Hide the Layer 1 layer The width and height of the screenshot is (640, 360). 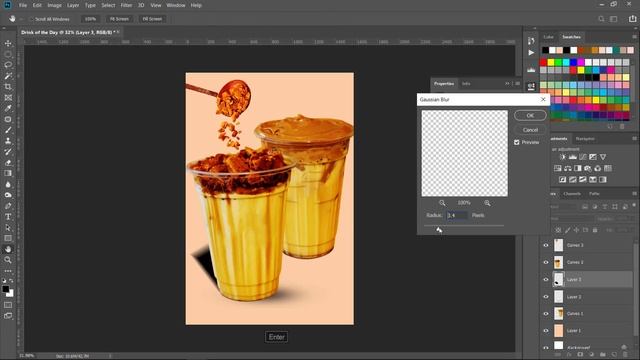[546, 331]
